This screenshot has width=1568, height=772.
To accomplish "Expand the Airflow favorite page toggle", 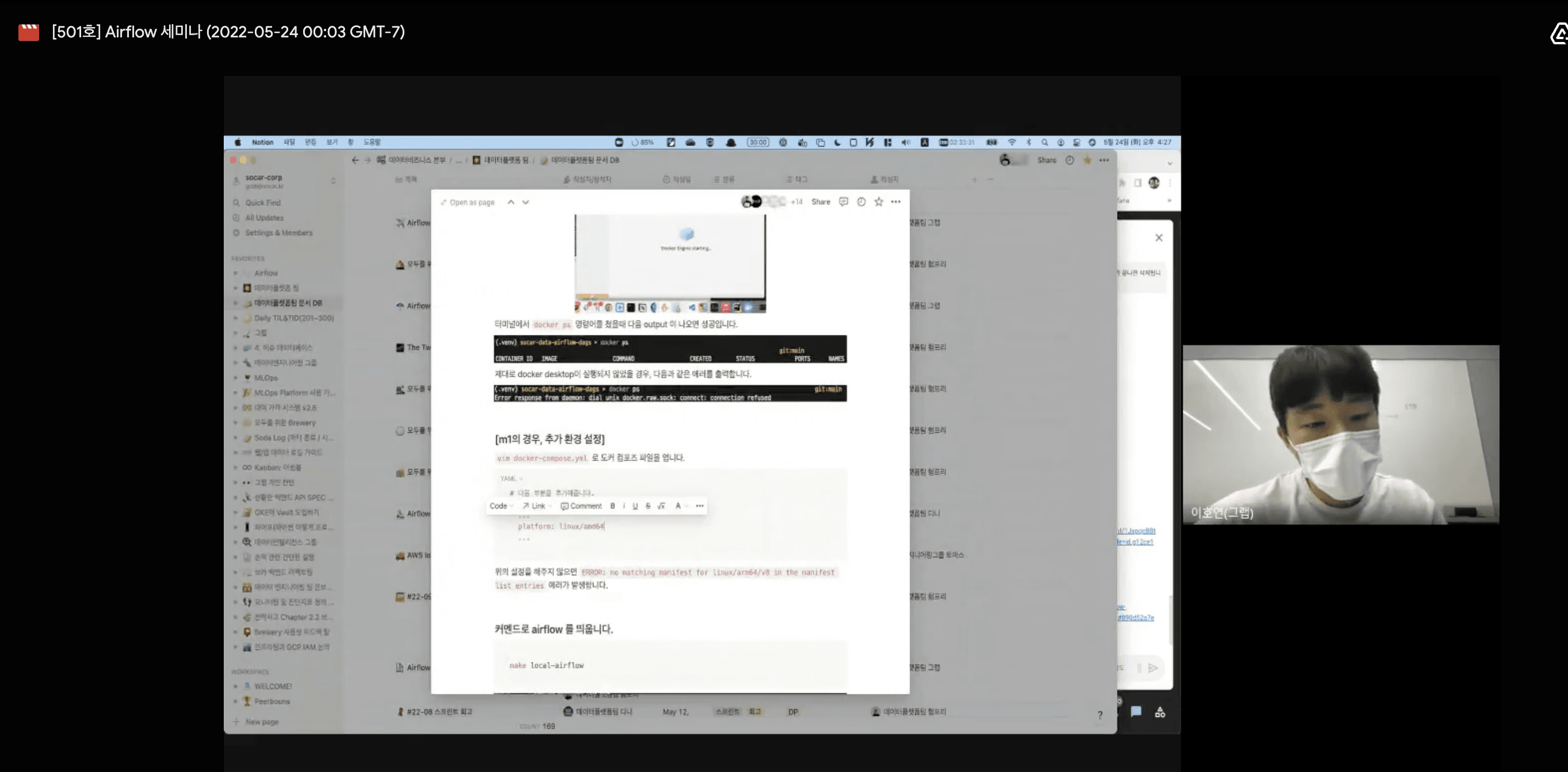I will point(236,273).
